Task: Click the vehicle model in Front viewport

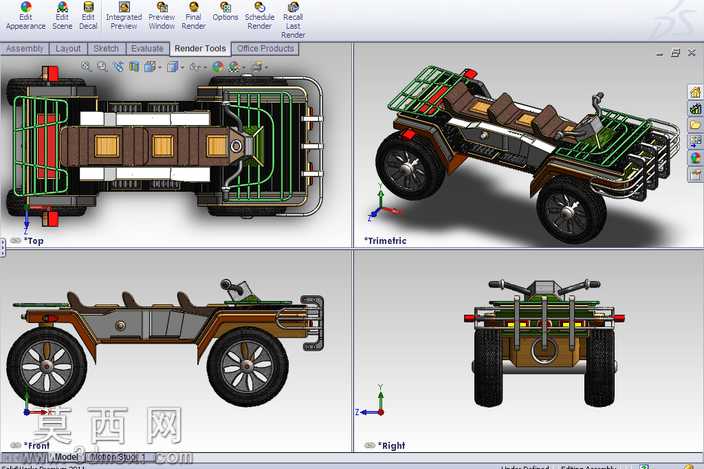Action: pyautogui.click(x=164, y=343)
